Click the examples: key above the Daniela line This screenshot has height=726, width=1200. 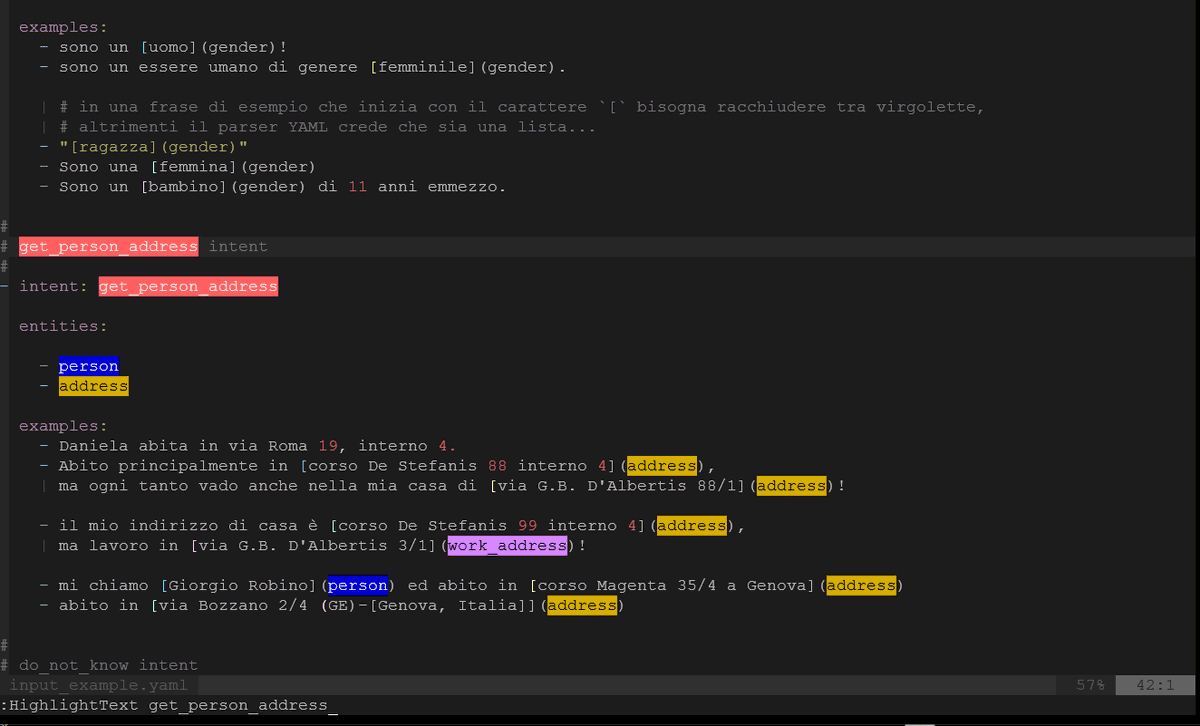[63, 426]
